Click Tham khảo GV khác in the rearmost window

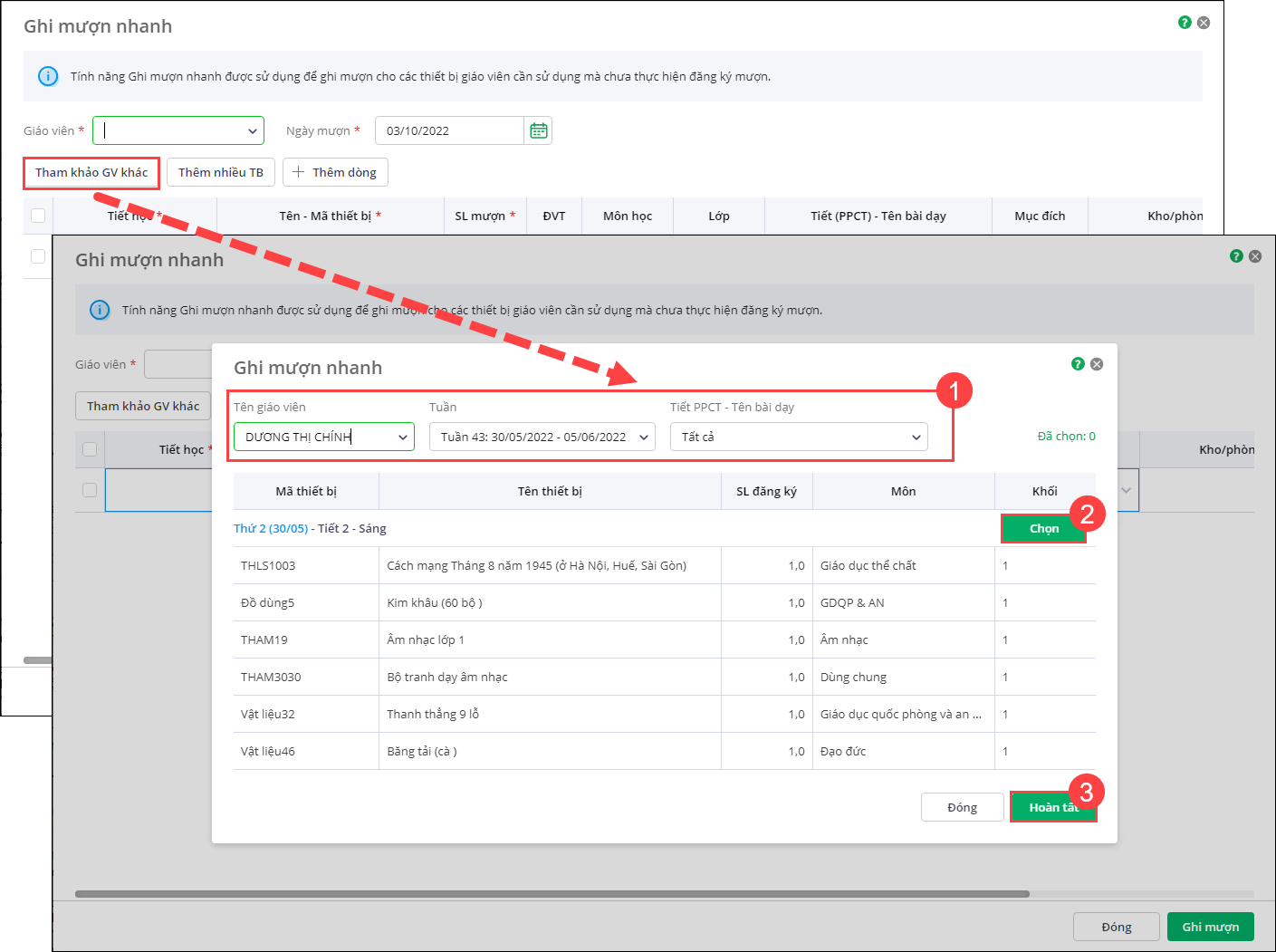[x=91, y=173]
